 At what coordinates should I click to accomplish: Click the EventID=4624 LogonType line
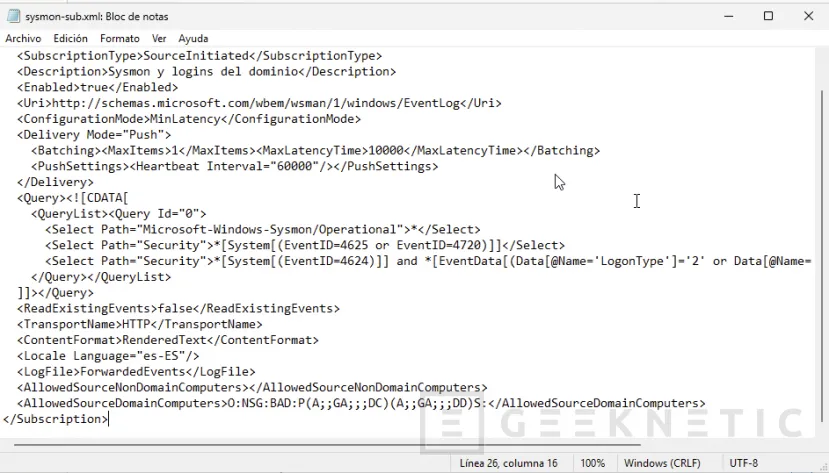tap(428, 262)
